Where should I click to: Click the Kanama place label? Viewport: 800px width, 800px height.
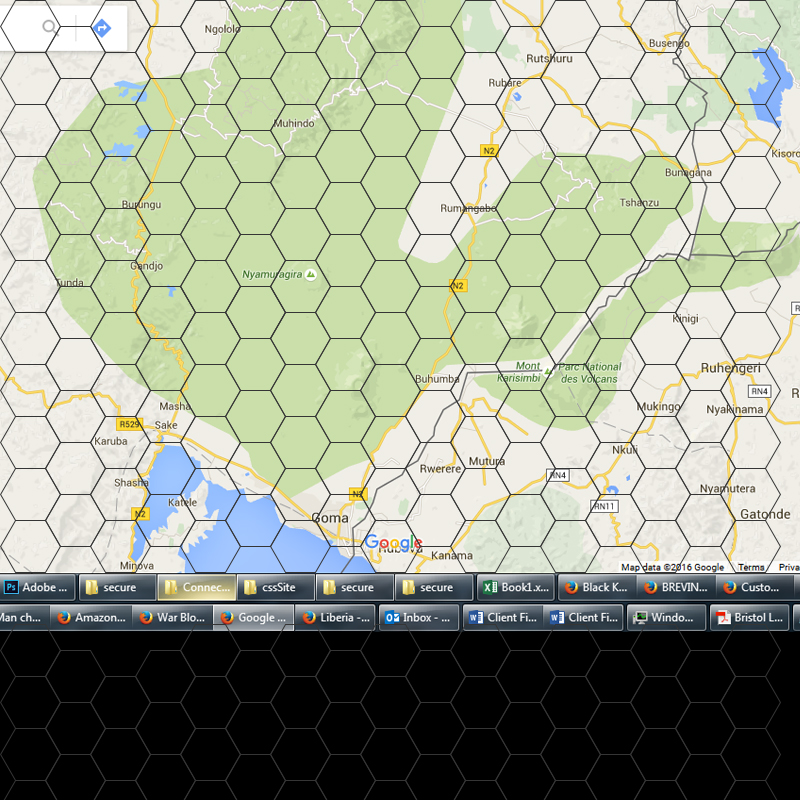point(452,555)
